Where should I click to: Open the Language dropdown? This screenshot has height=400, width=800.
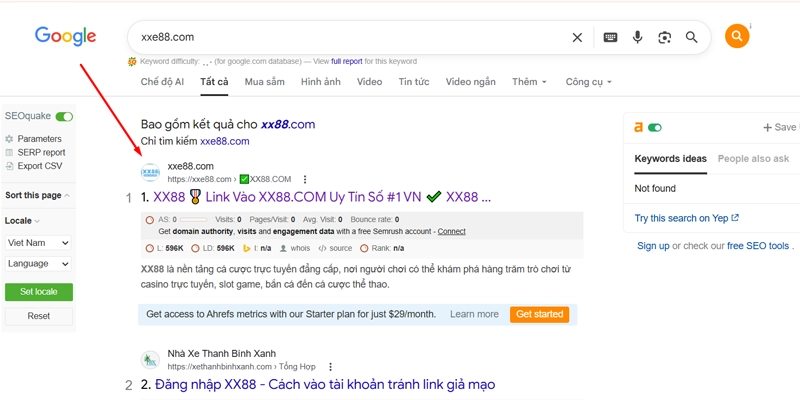pyautogui.click(x=38, y=264)
